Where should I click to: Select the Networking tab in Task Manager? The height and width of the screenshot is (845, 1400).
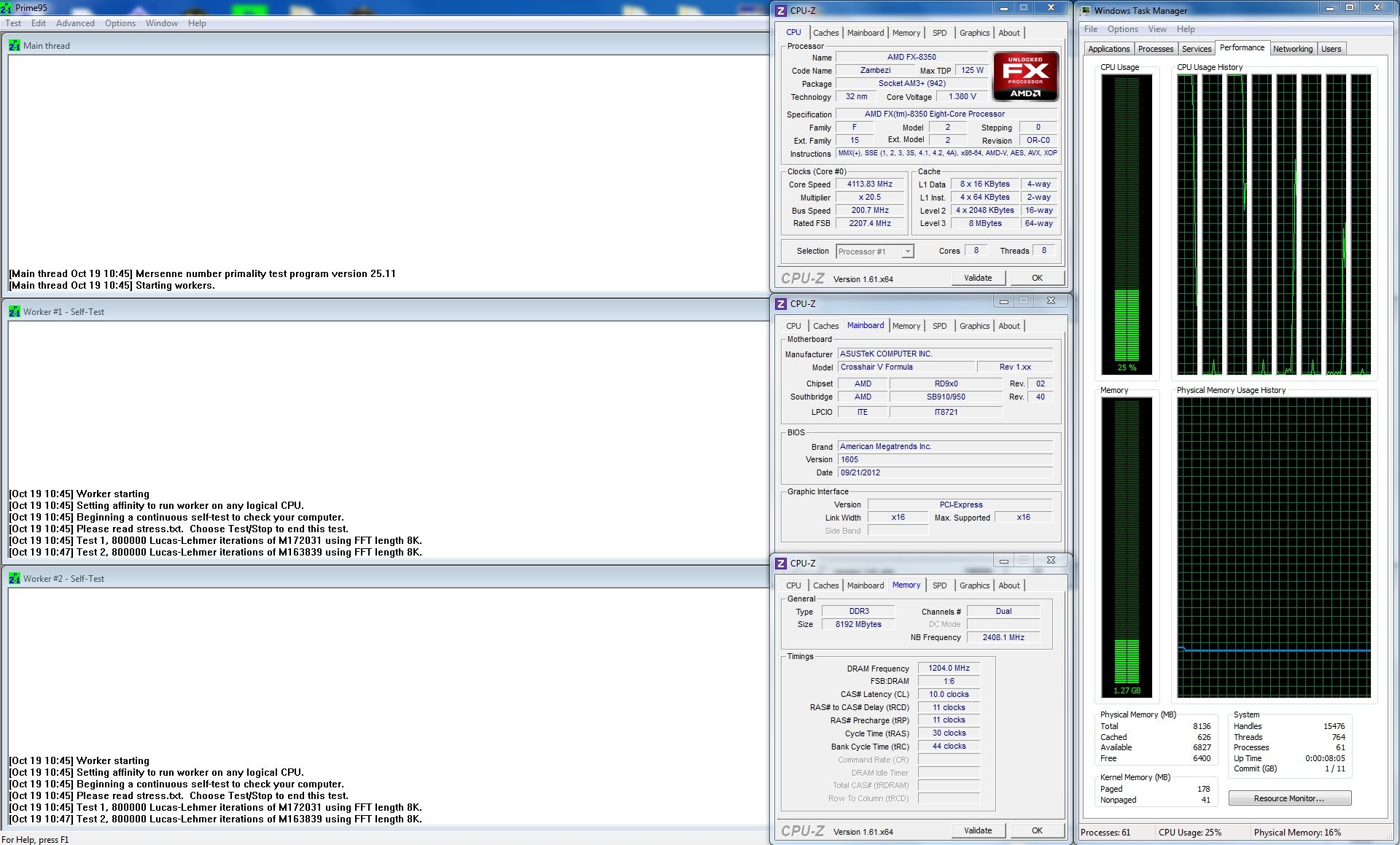[x=1292, y=49]
